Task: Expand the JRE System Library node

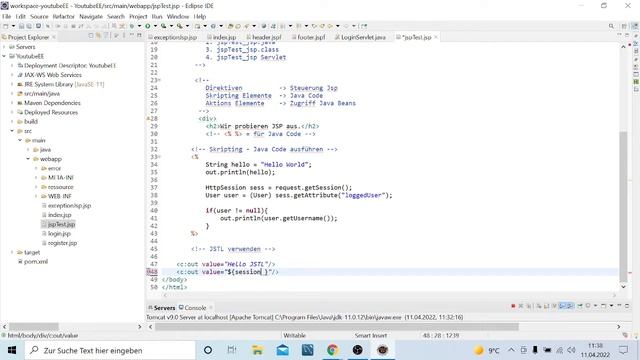Action: pyautogui.click(x=12, y=84)
